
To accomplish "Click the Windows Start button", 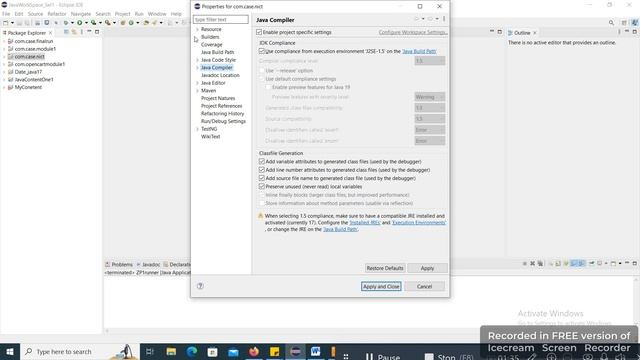I will [x=10, y=351].
